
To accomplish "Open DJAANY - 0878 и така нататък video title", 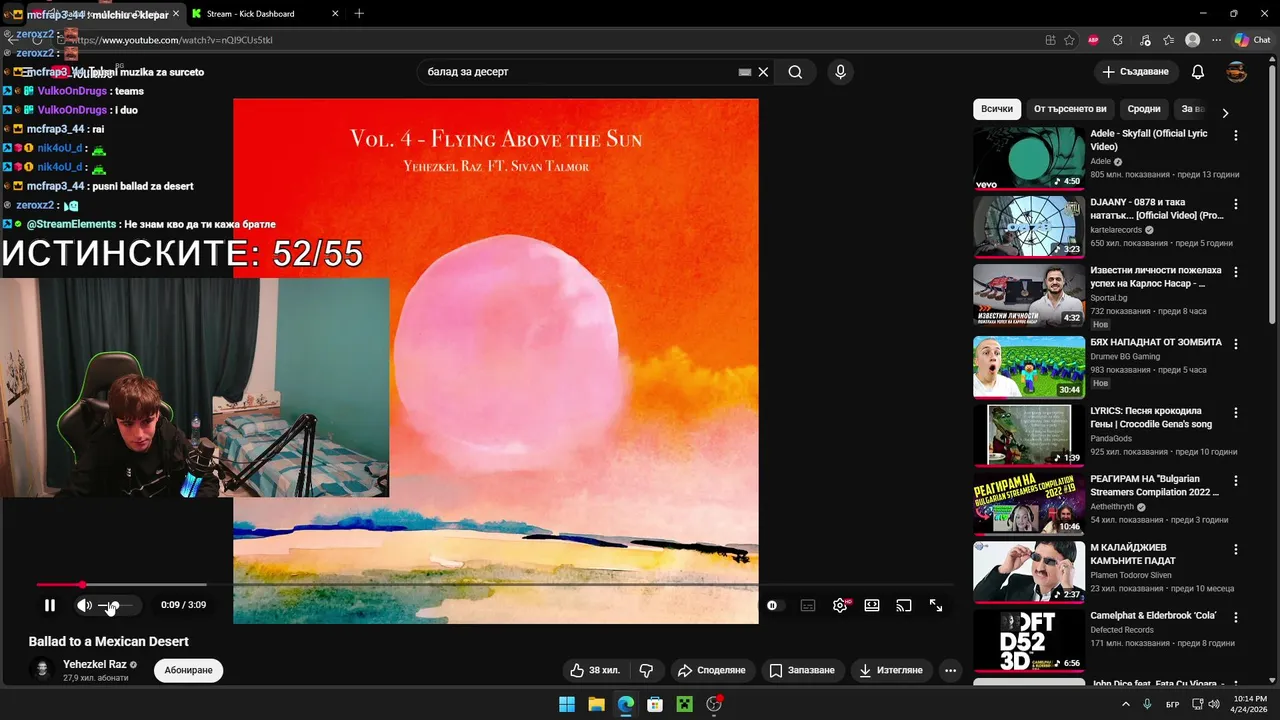I will pos(1157,208).
